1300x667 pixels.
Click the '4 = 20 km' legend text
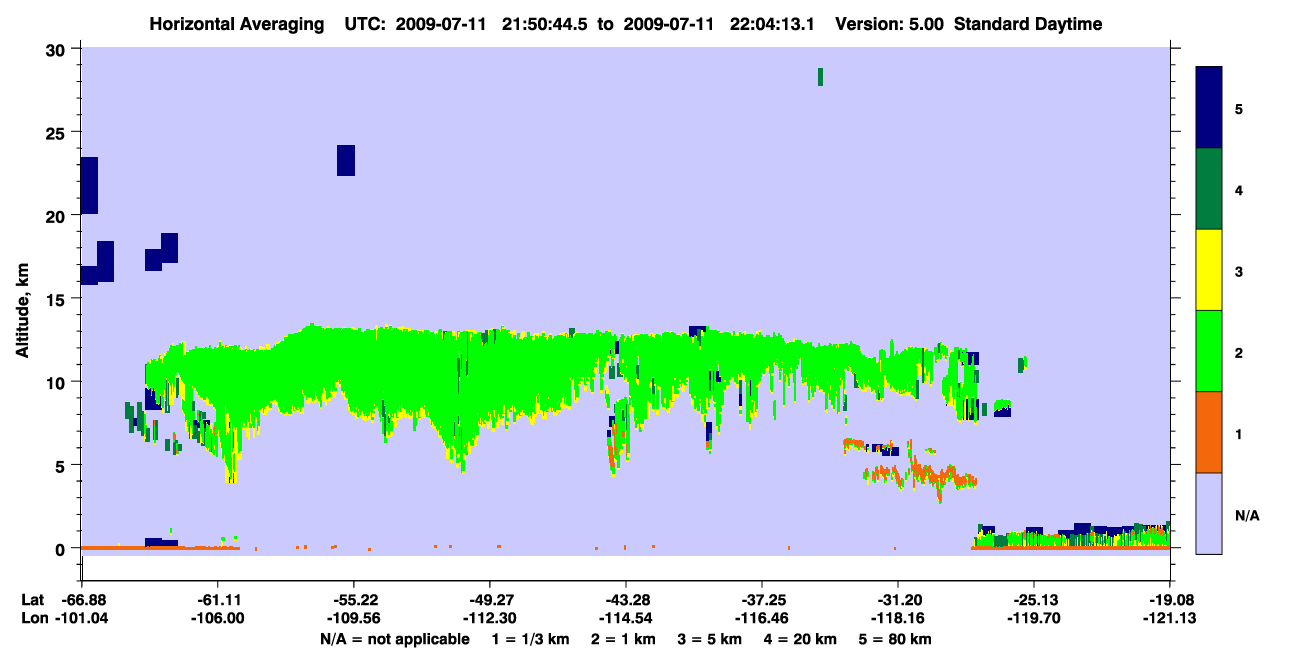[800, 639]
